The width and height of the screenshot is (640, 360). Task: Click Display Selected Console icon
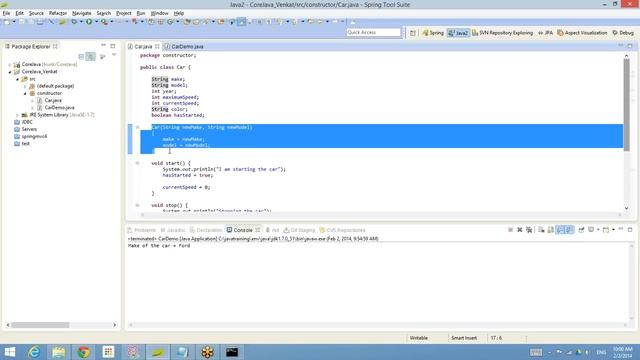tap(591, 230)
